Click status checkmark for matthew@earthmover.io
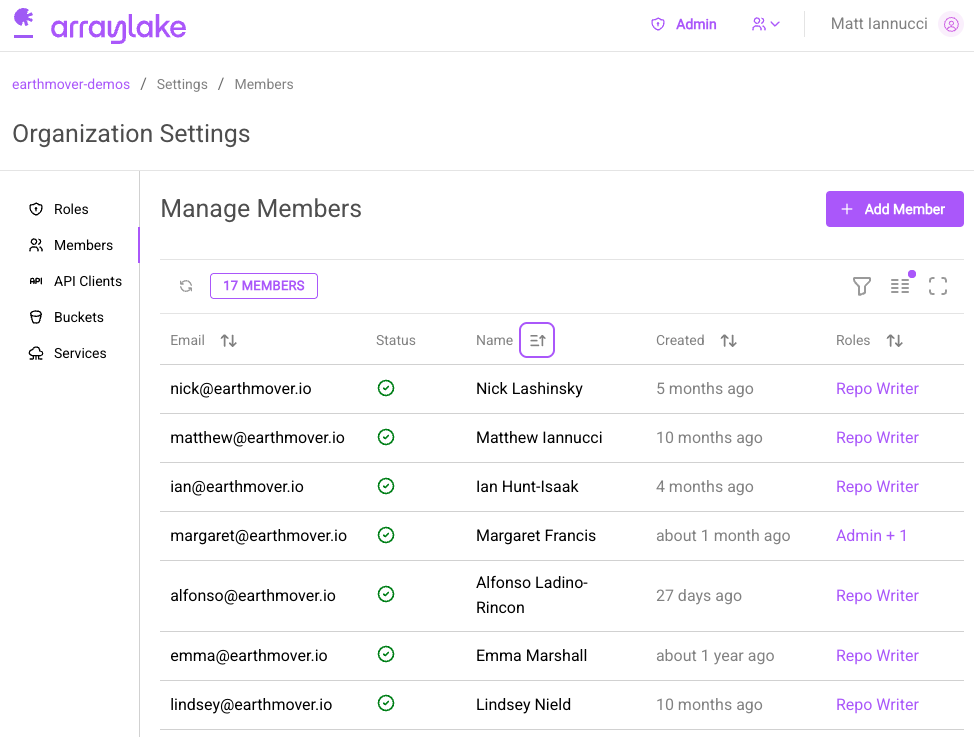Image resolution: width=974 pixels, height=737 pixels. 386,437
